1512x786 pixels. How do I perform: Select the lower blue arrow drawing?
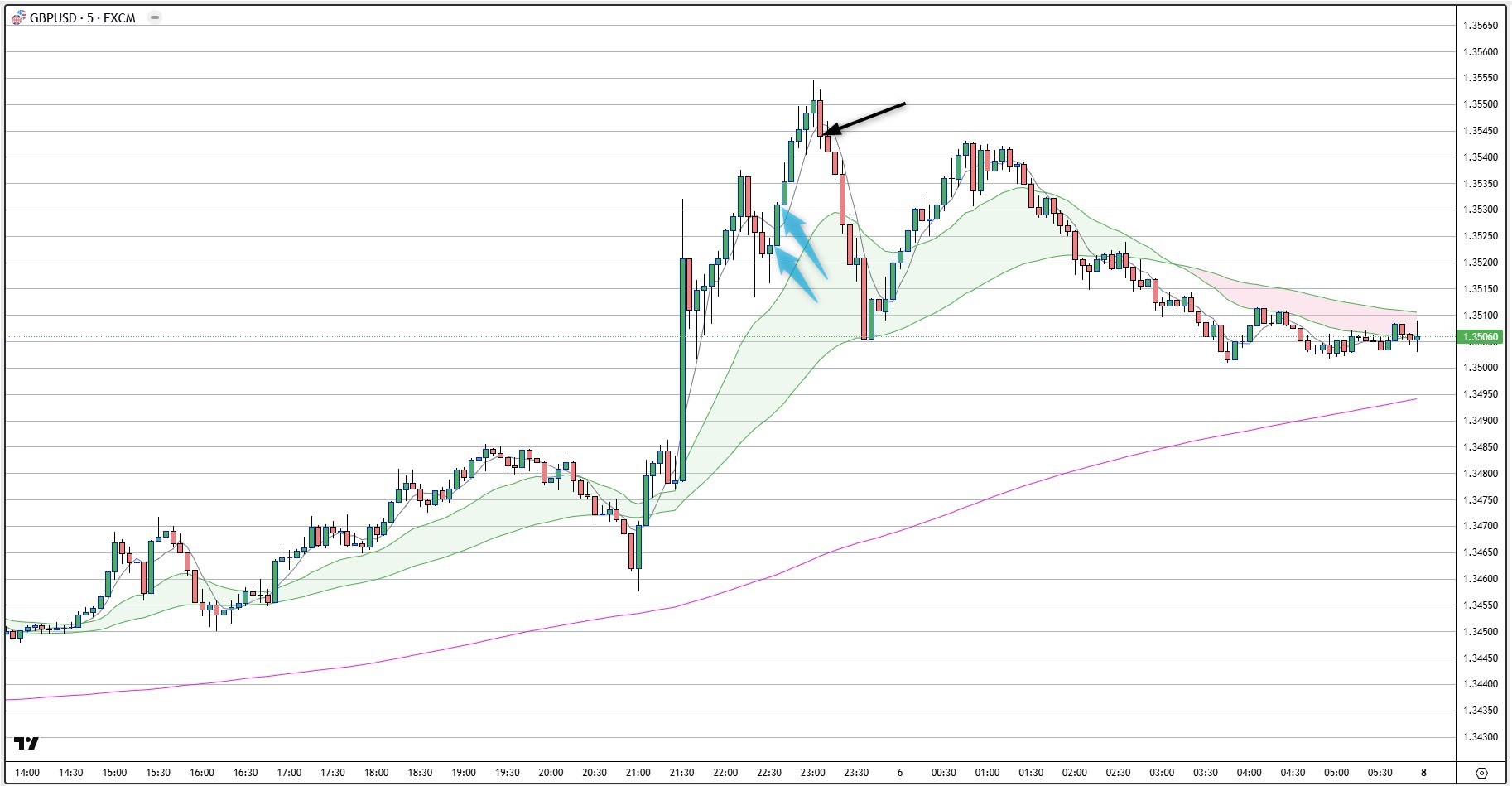tap(797, 274)
